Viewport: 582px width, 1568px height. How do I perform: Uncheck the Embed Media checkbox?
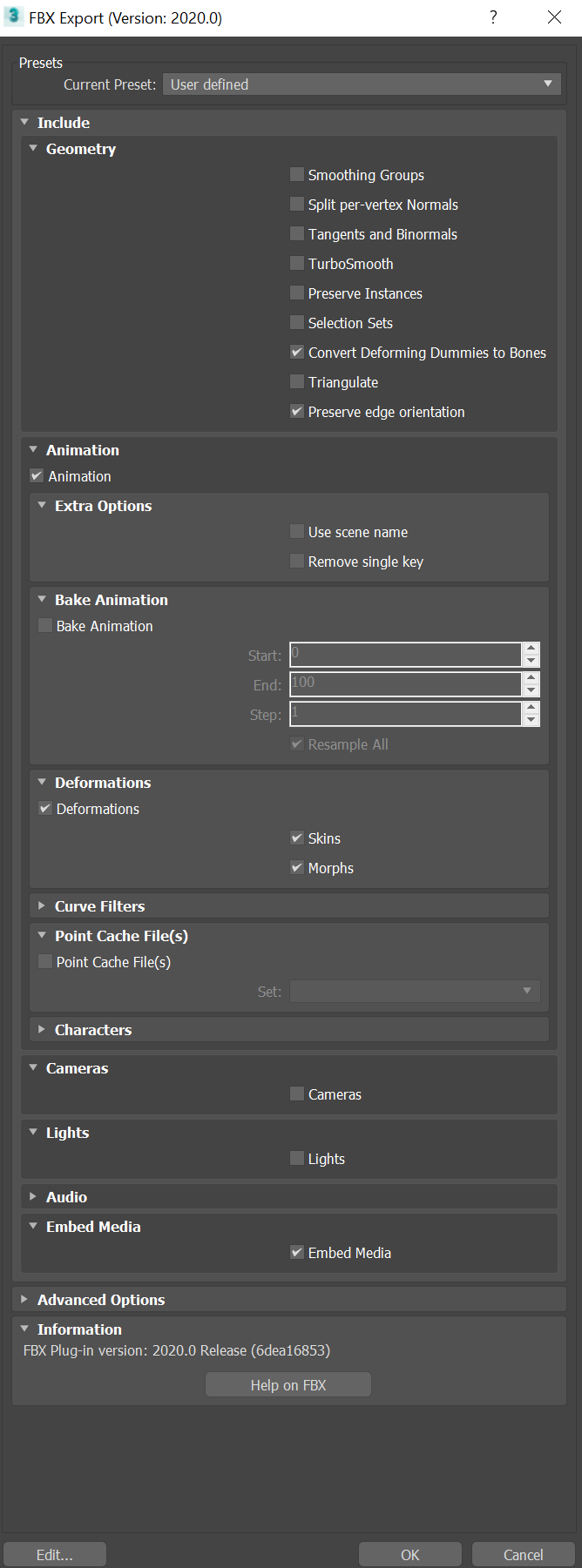tap(297, 1253)
